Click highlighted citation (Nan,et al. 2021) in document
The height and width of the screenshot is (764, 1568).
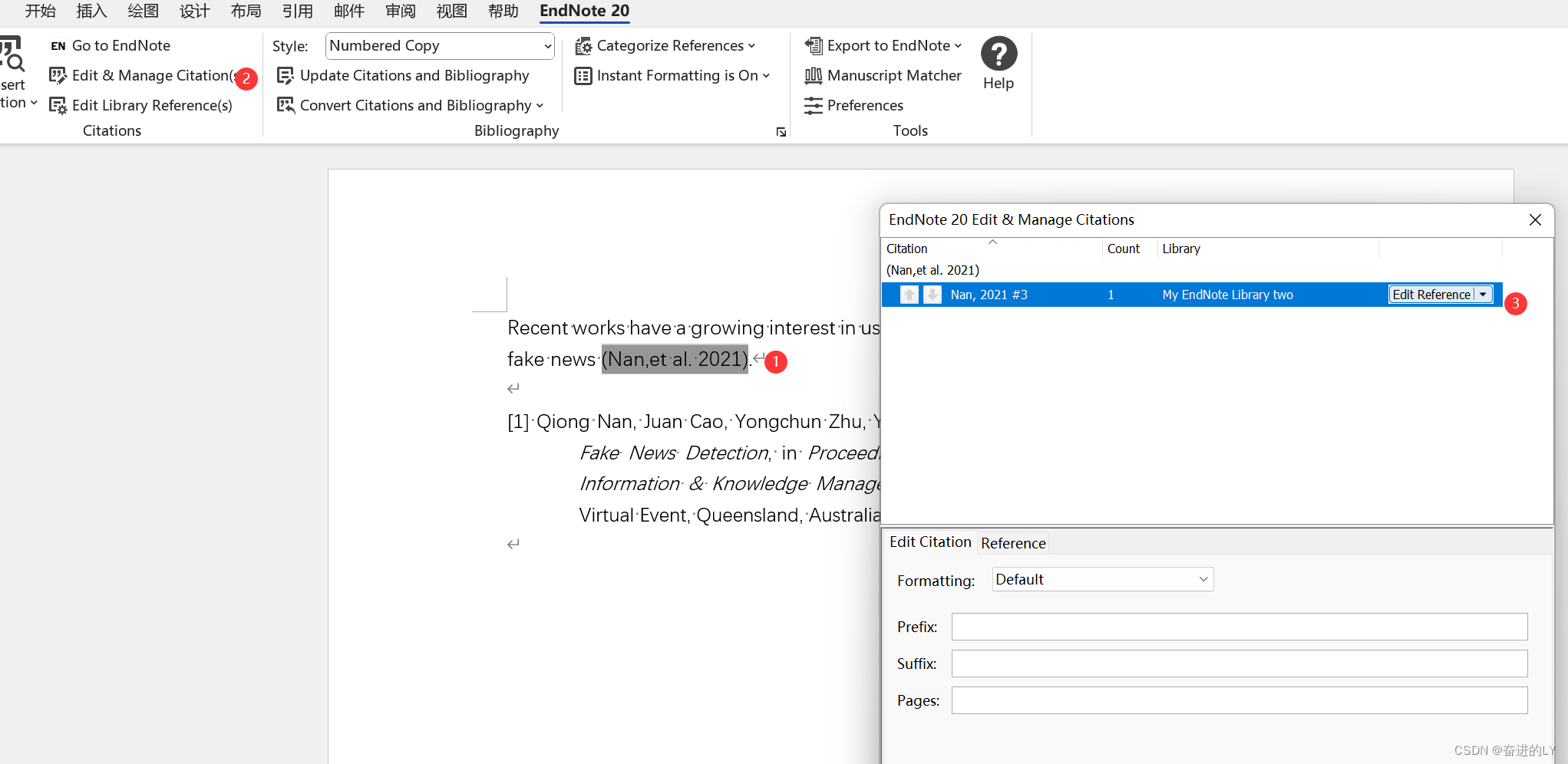[x=675, y=359]
